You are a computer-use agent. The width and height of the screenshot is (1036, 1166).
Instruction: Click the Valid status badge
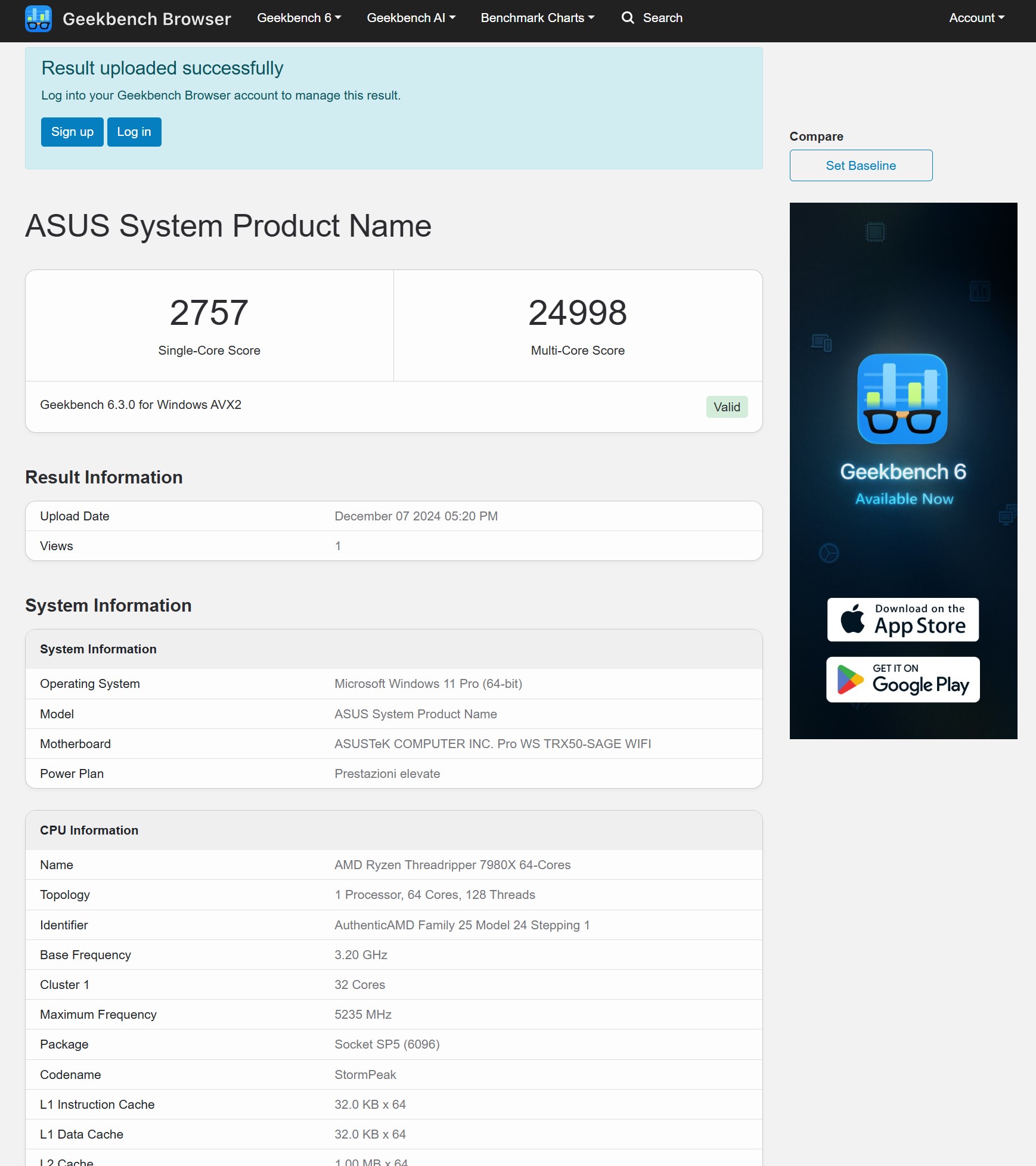(x=727, y=407)
